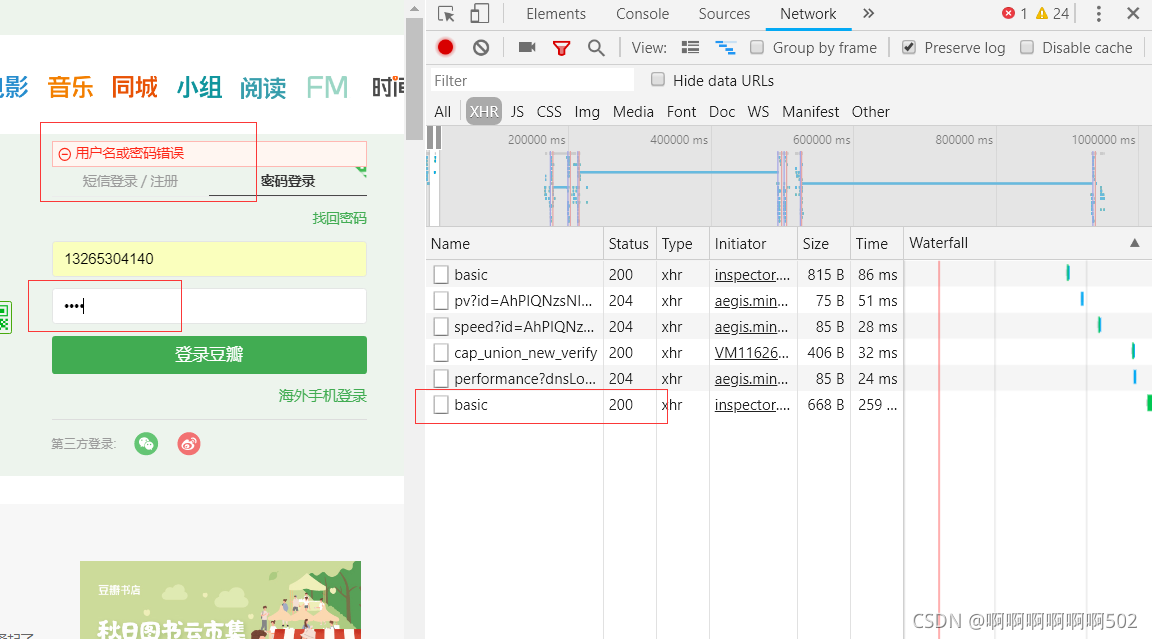This screenshot has width=1152, height=639.
Task: Tick checkbox of first basic request
Action: (441, 275)
